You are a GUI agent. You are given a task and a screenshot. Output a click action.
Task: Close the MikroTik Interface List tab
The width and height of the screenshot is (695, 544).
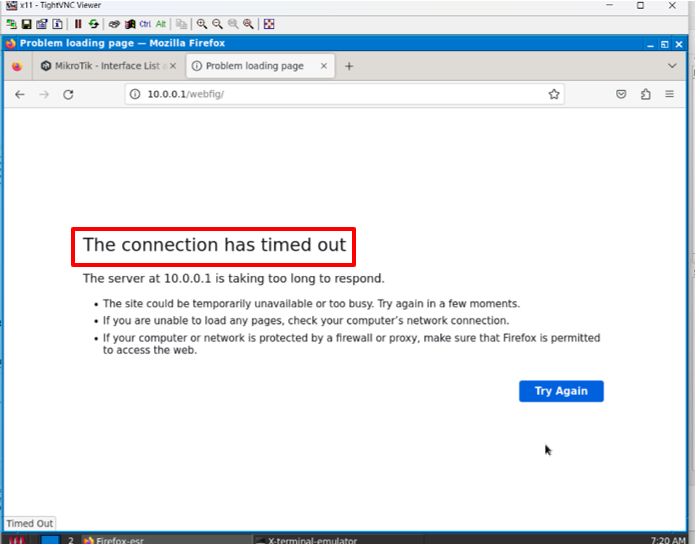pos(173,66)
